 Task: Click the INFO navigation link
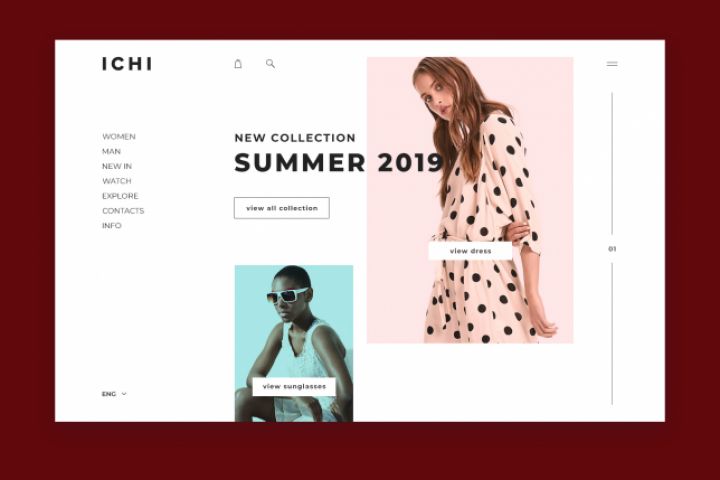112,226
